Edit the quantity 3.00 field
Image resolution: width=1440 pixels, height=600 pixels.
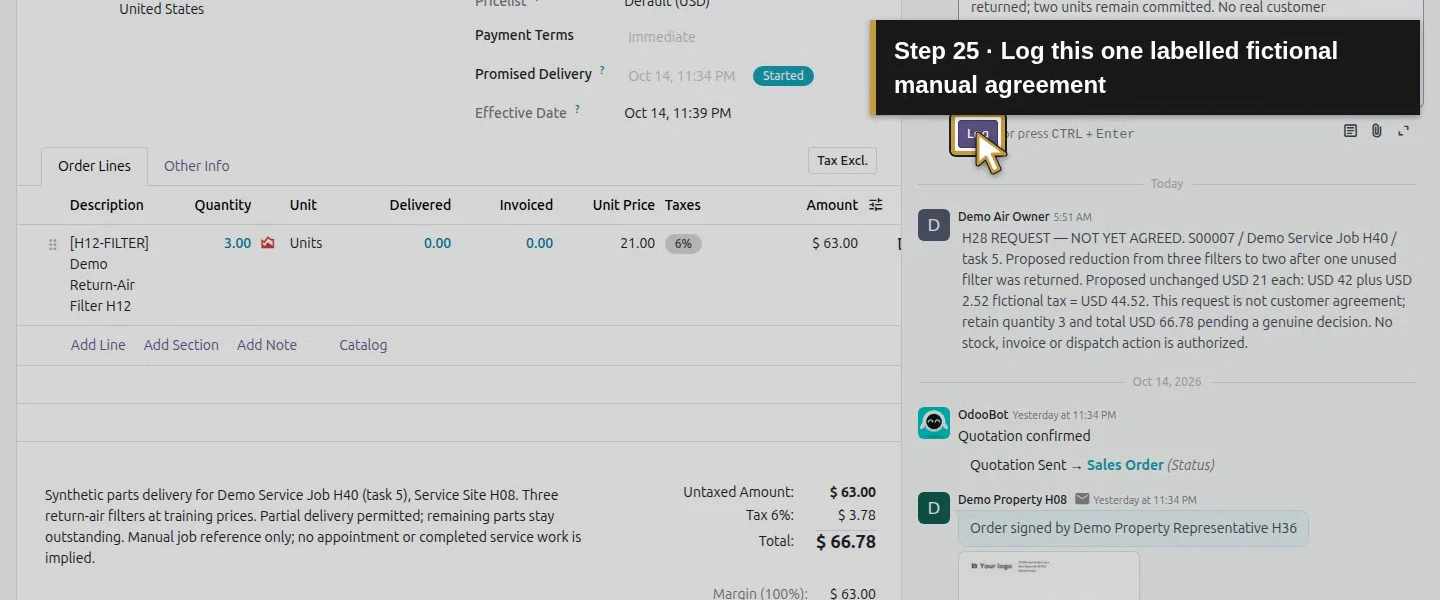tap(237, 243)
